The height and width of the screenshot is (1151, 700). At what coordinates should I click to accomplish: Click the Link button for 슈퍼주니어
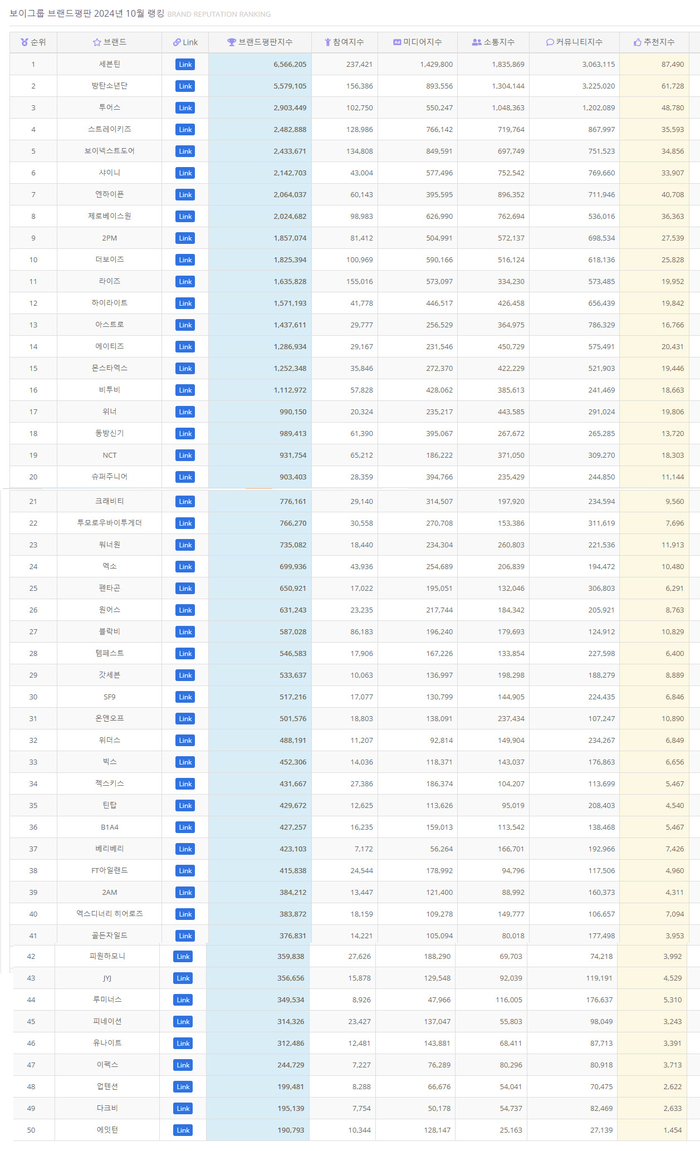pos(185,477)
